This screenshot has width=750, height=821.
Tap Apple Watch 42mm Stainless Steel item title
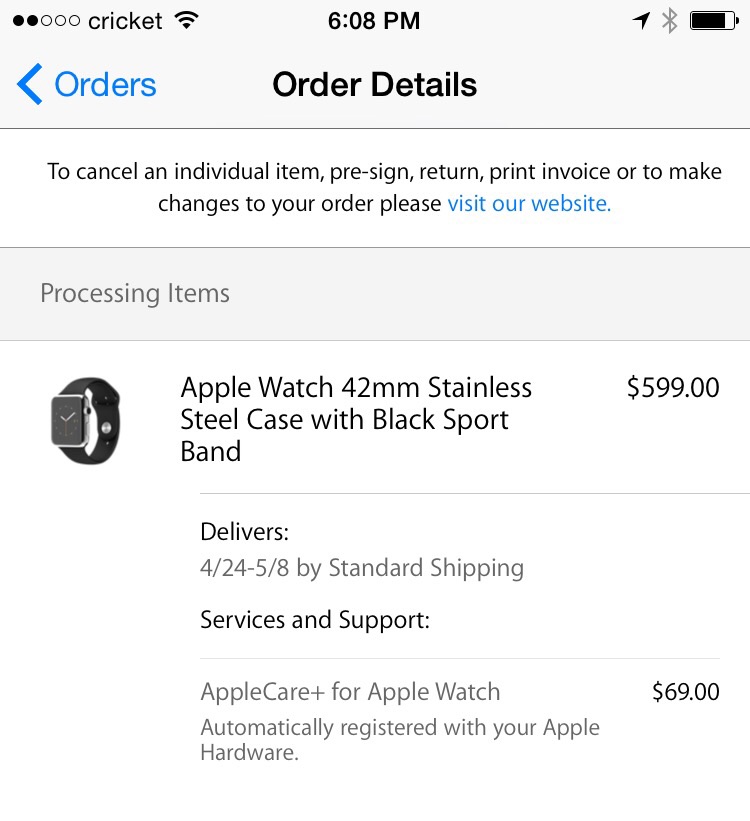click(x=356, y=419)
